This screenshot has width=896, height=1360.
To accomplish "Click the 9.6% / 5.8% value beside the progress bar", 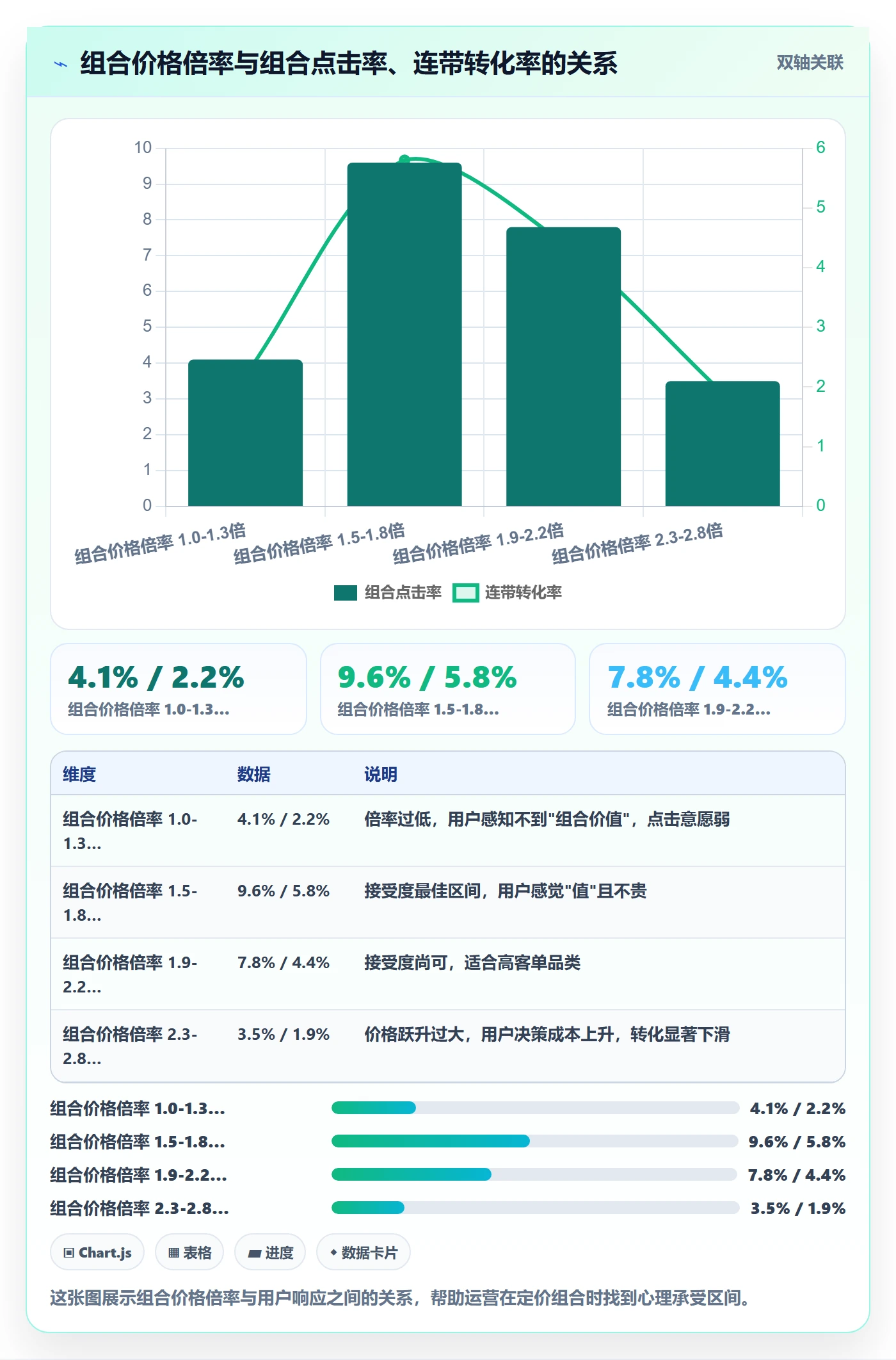I will (x=797, y=1142).
